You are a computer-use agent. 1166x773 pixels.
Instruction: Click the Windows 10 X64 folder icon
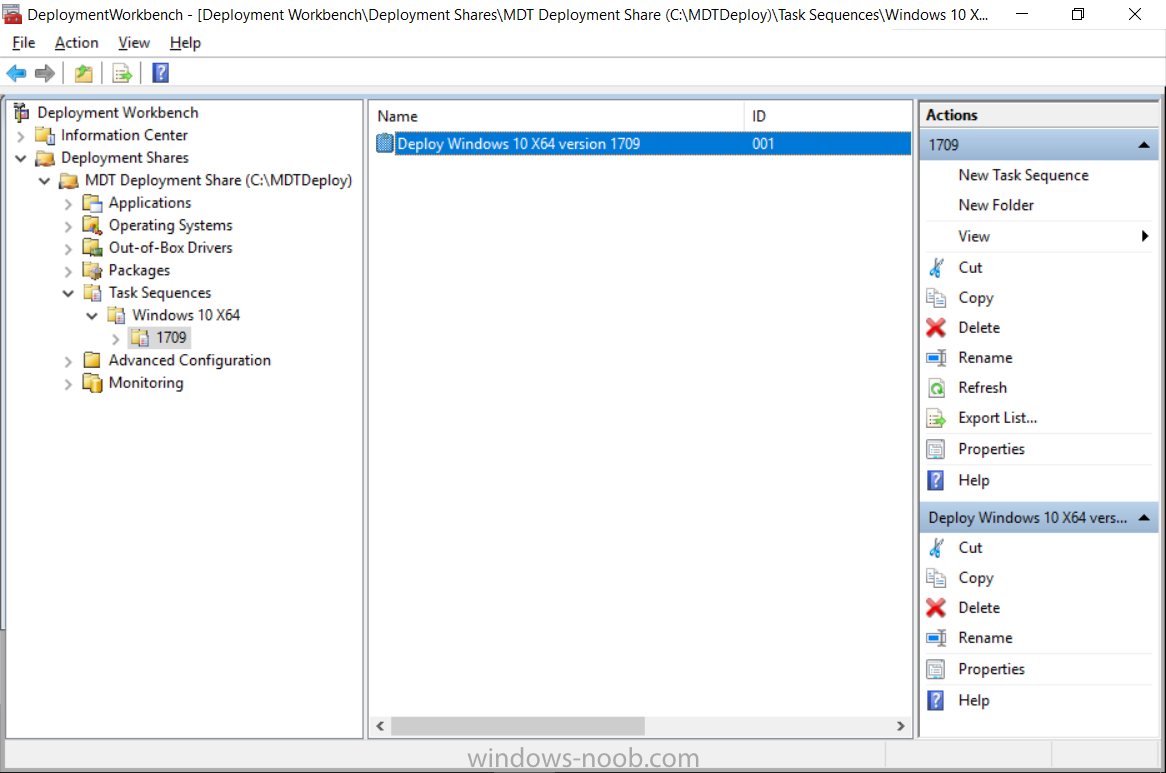[x=116, y=315]
